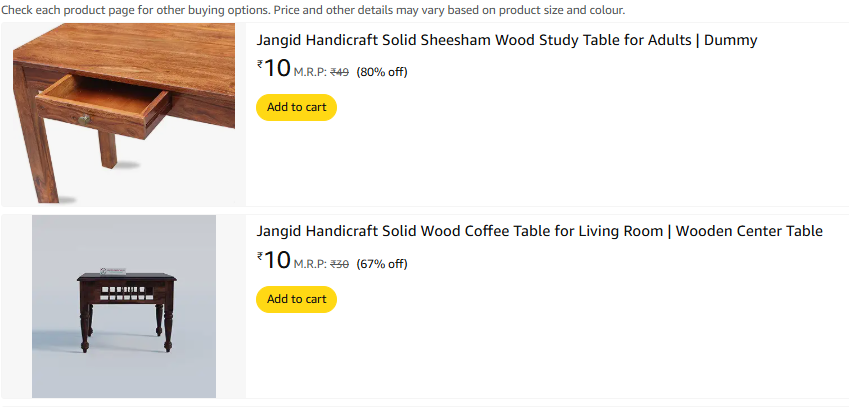Click the buying options notice text at top

313,10
